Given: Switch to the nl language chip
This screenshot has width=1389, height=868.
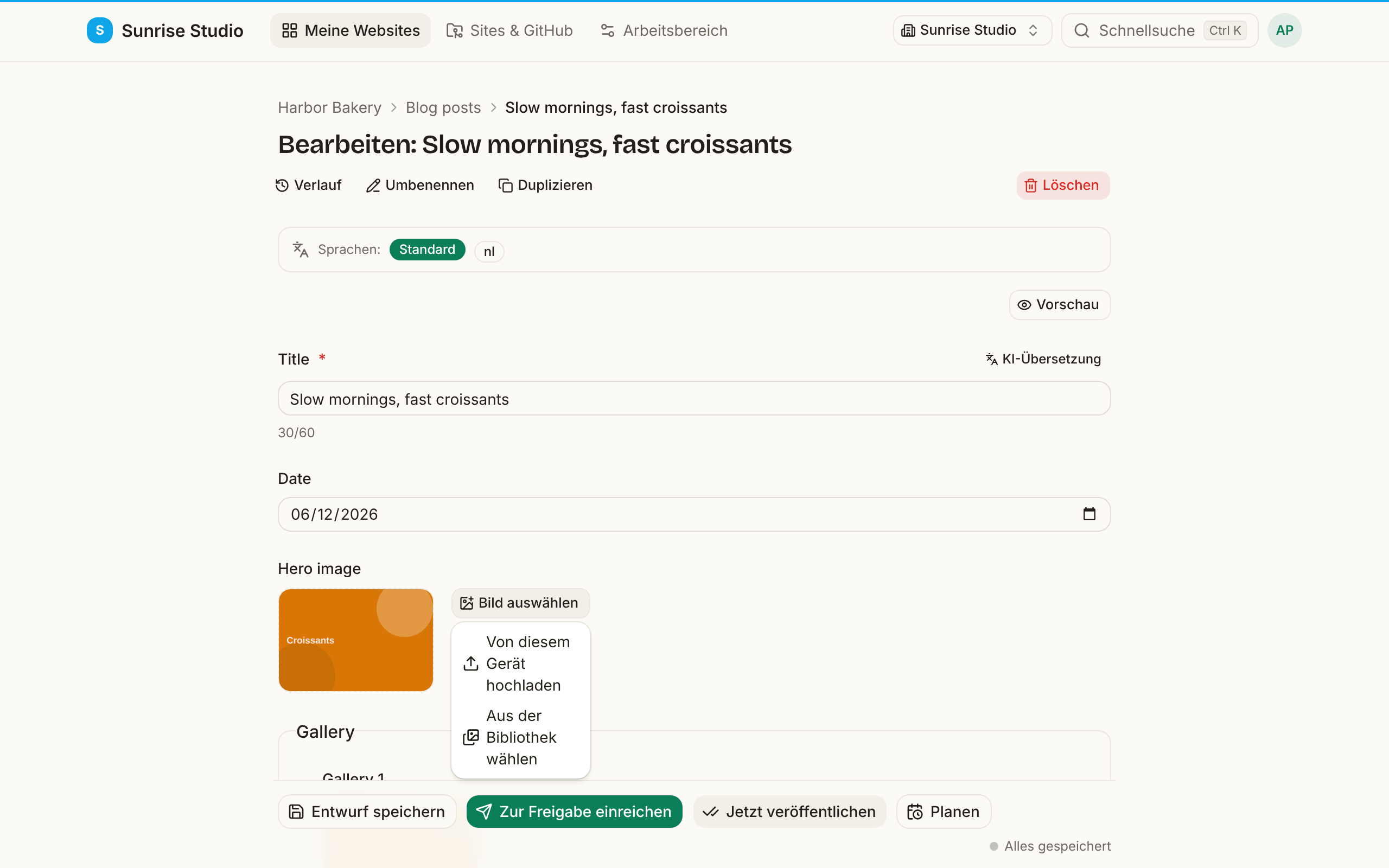Looking at the screenshot, I should [x=489, y=251].
